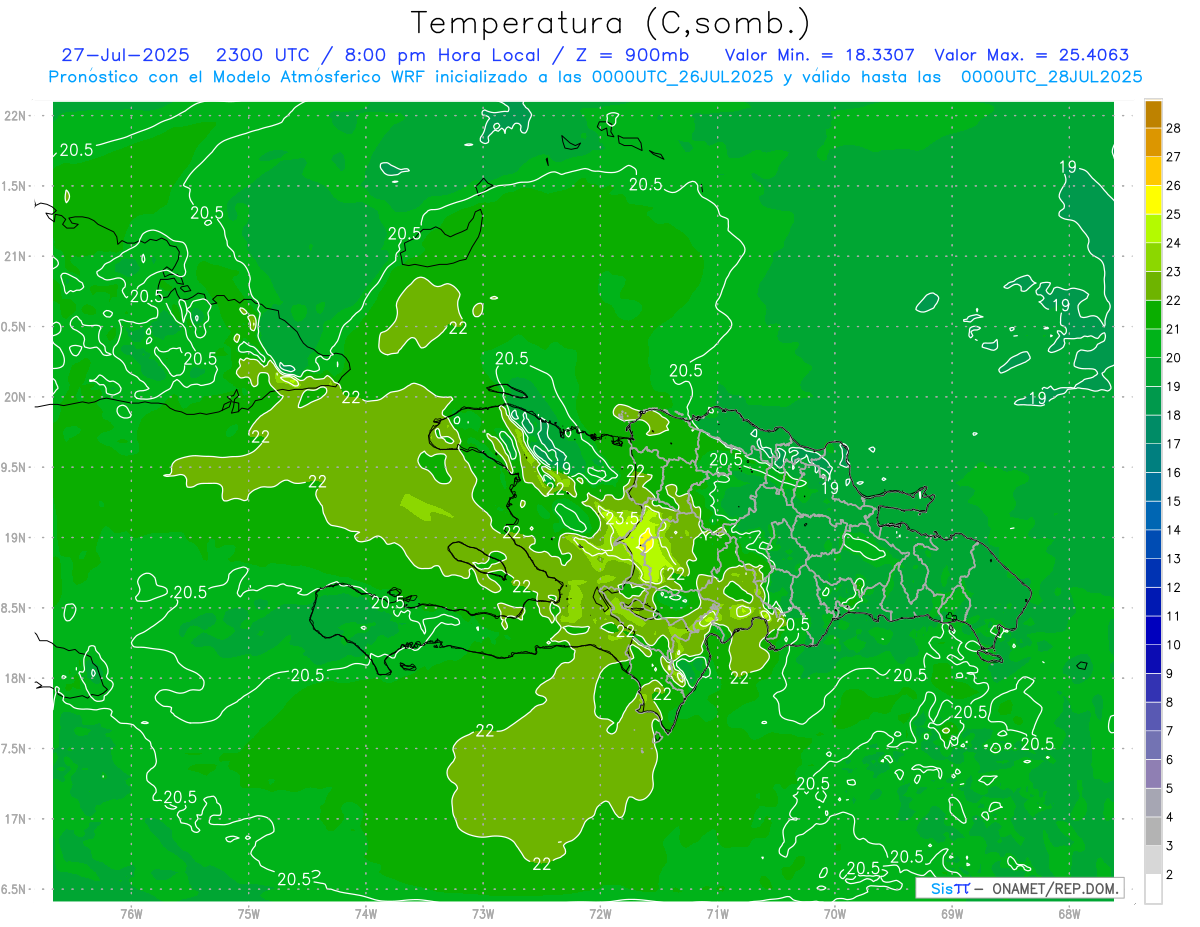Click the '76W' longitude axis label
The image size is (1200, 927).
(x=131, y=913)
